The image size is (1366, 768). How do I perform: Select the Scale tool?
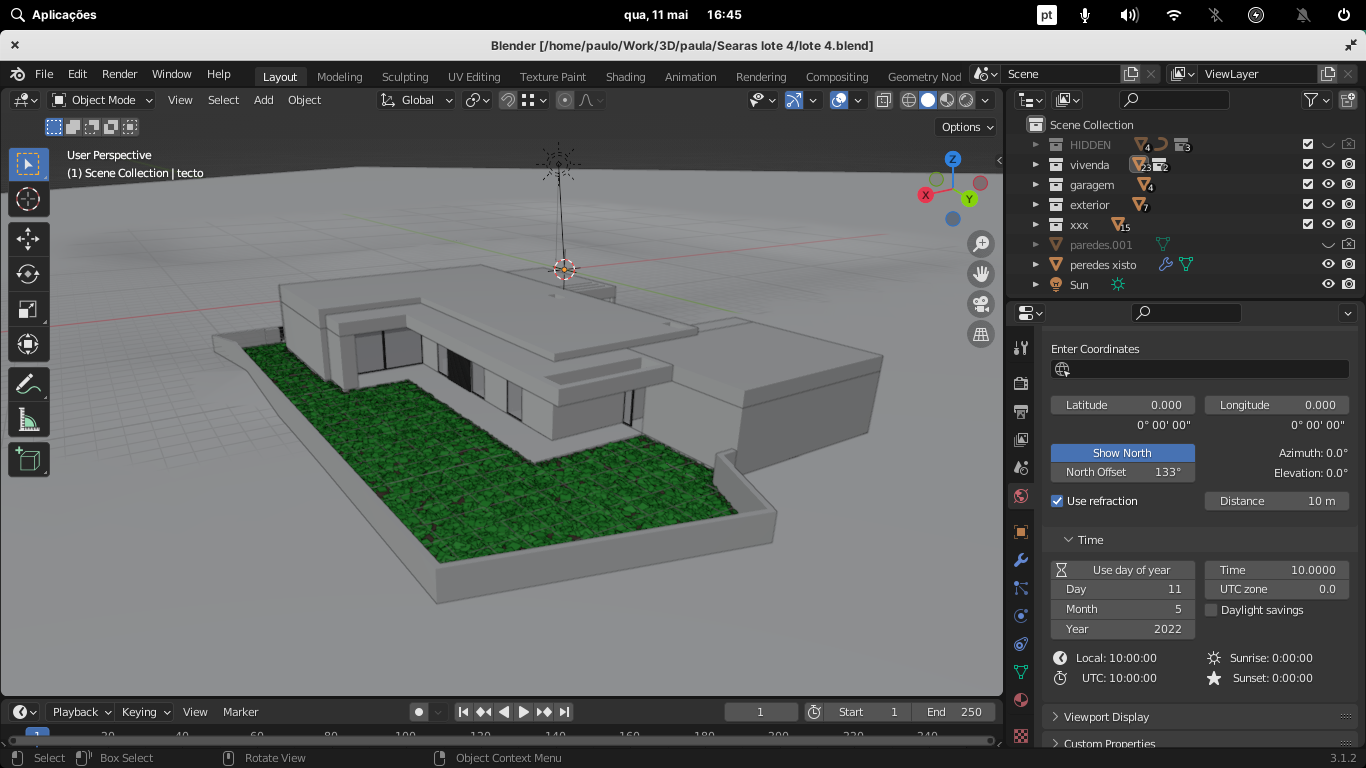pyautogui.click(x=28, y=310)
